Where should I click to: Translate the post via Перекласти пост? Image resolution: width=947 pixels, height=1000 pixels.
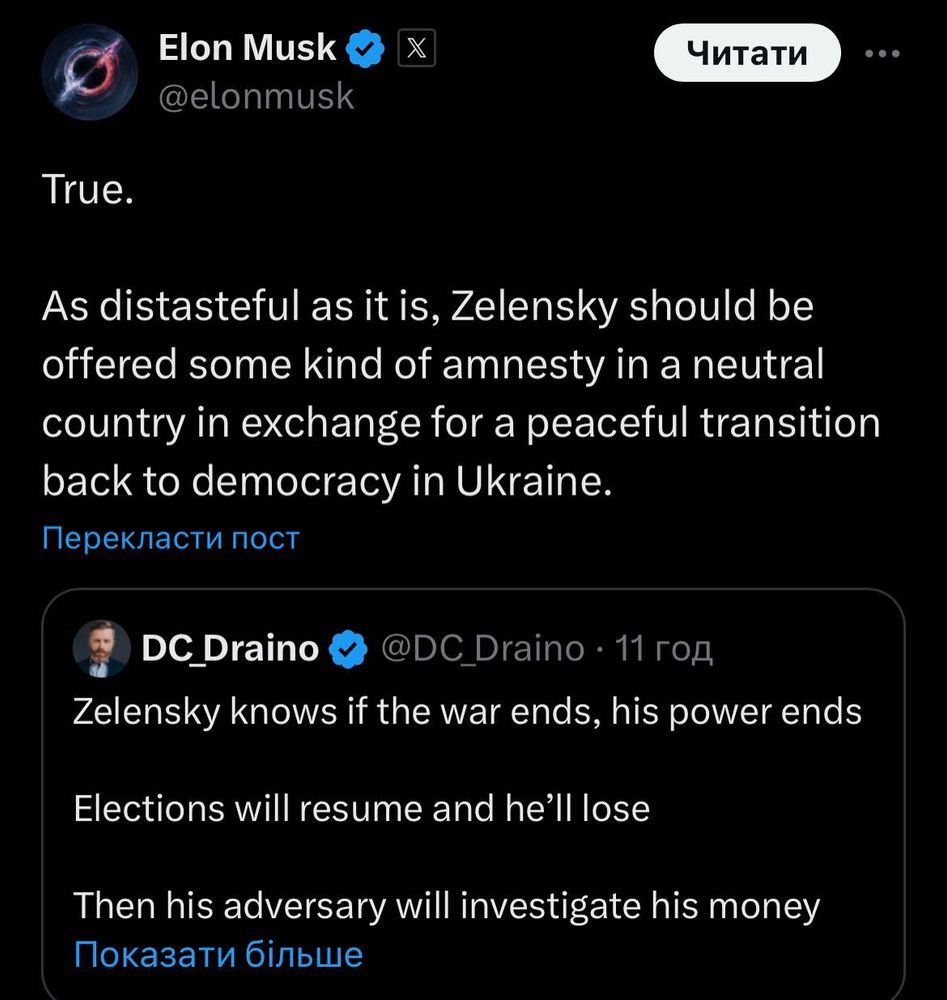click(170, 538)
